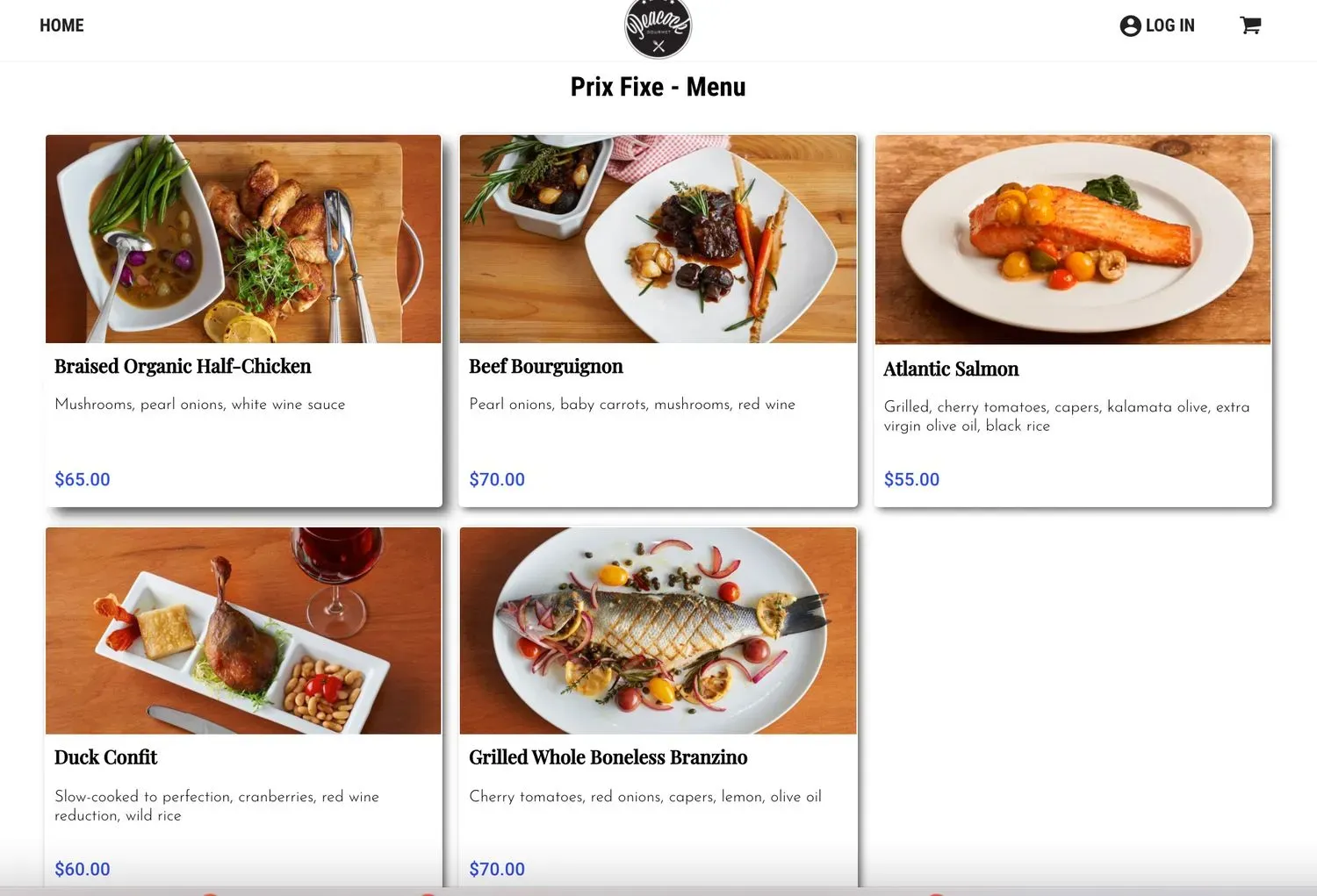
Task: Open the Beef Bourguignon dish photo
Action: [x=658, y=239]
